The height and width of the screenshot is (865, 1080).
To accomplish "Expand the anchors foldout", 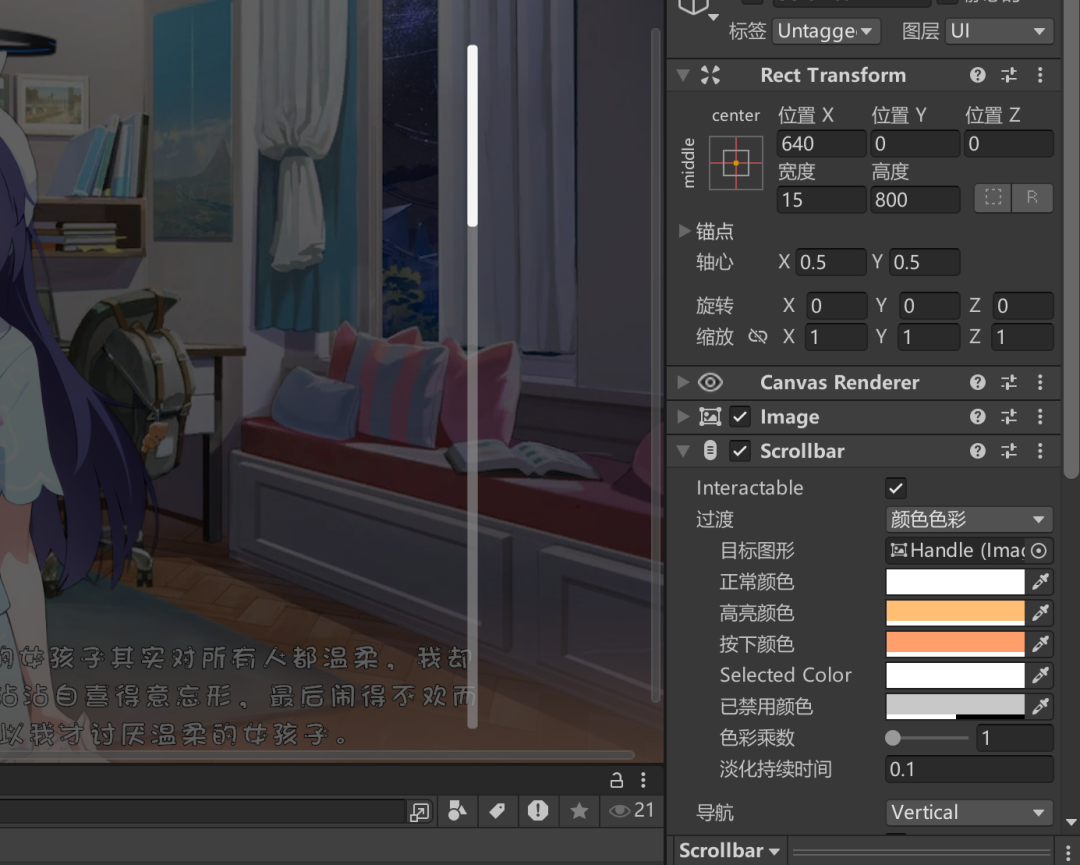I will (684, 231).
